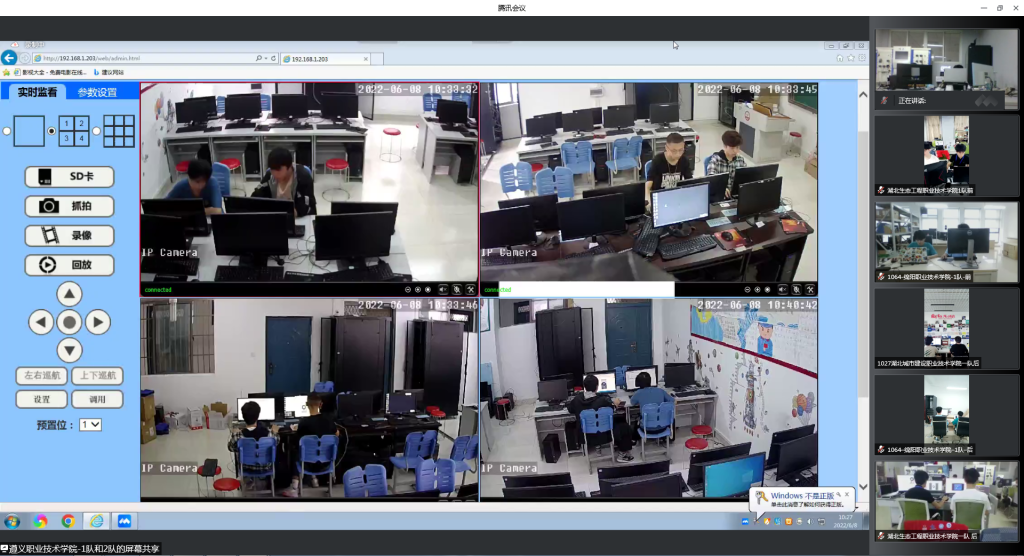Click the 调用 preset recall button
This screenshot has height=556, width=1024.
[x=97, y=399]
